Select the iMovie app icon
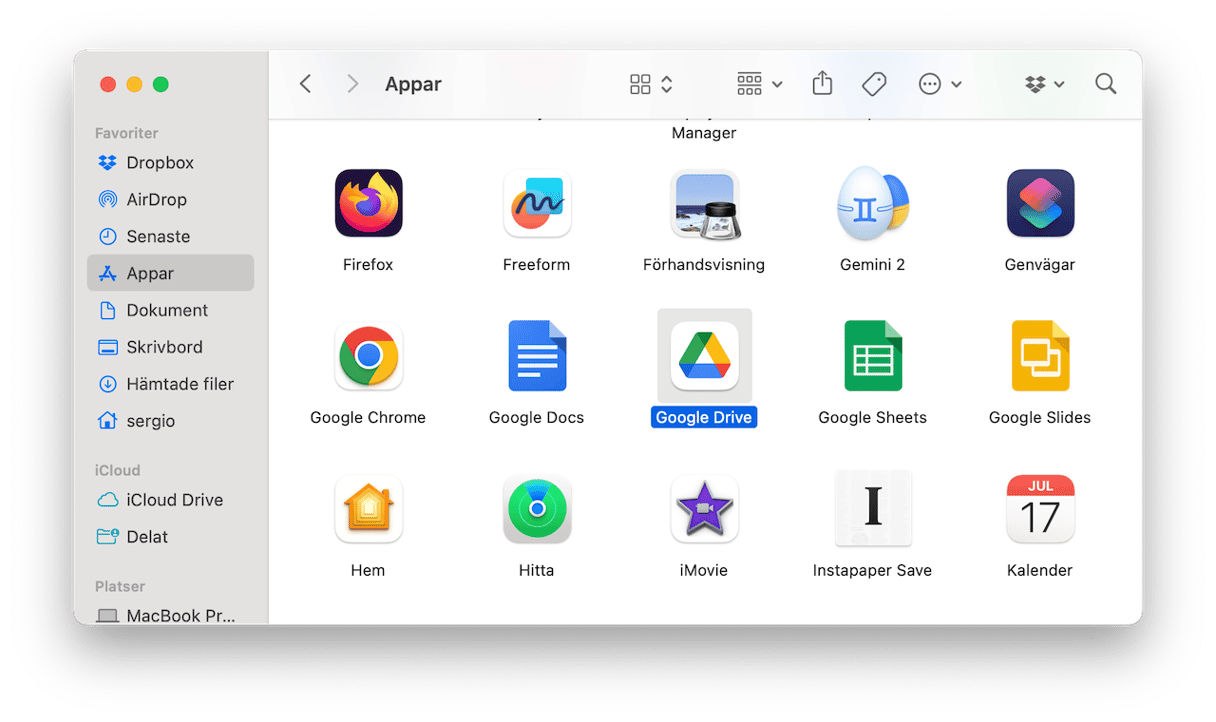 pos(704,509)
